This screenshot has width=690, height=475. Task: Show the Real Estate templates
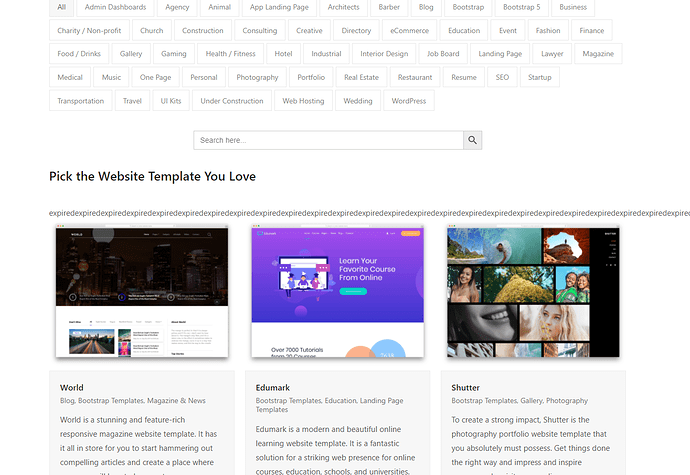pos(362,77)
